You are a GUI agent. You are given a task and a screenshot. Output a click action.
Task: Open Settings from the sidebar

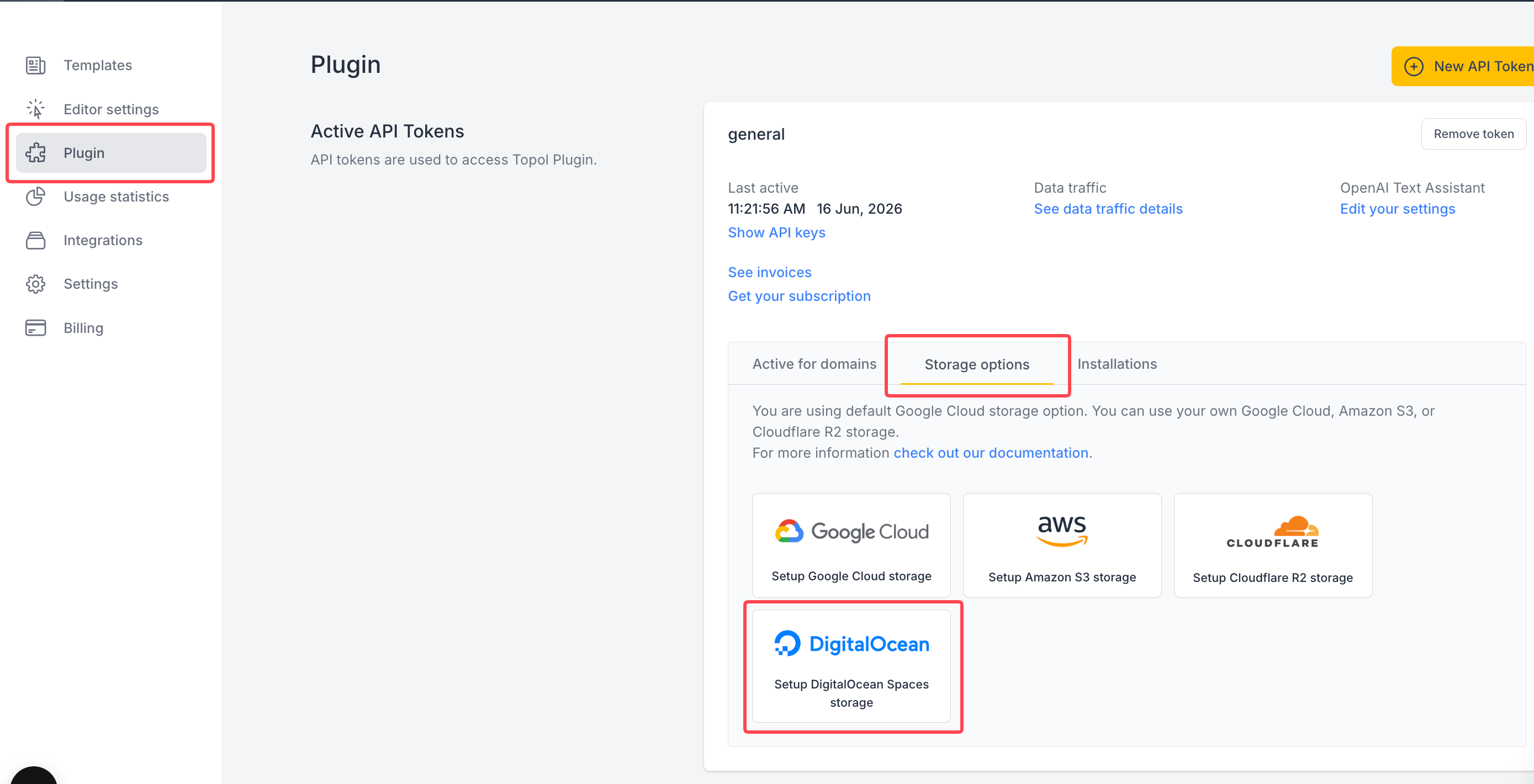pyautogui.click(x=111, y=284)
